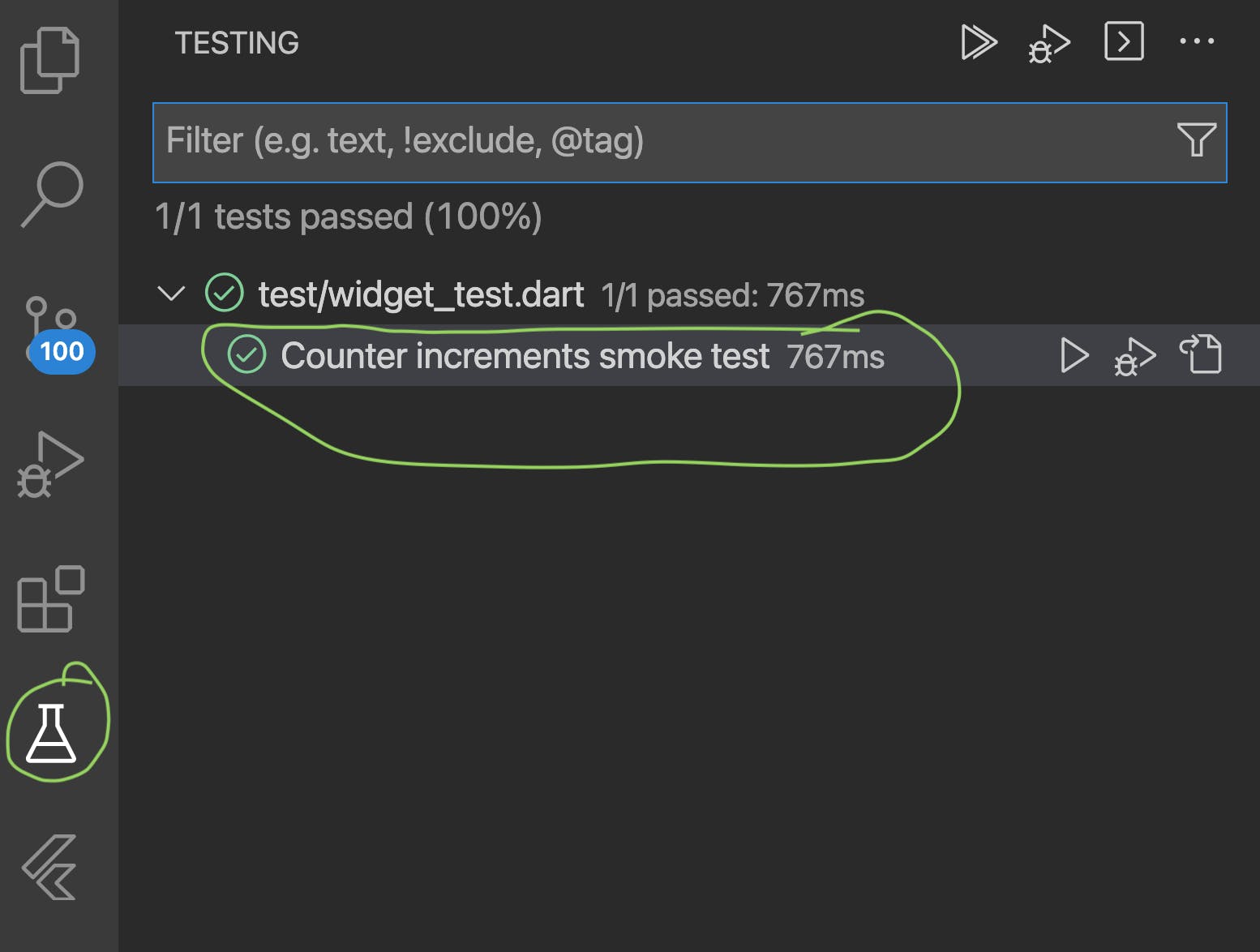
Task: Collapse the test/widget_test.dart tree node
Action: pos(171,294)
